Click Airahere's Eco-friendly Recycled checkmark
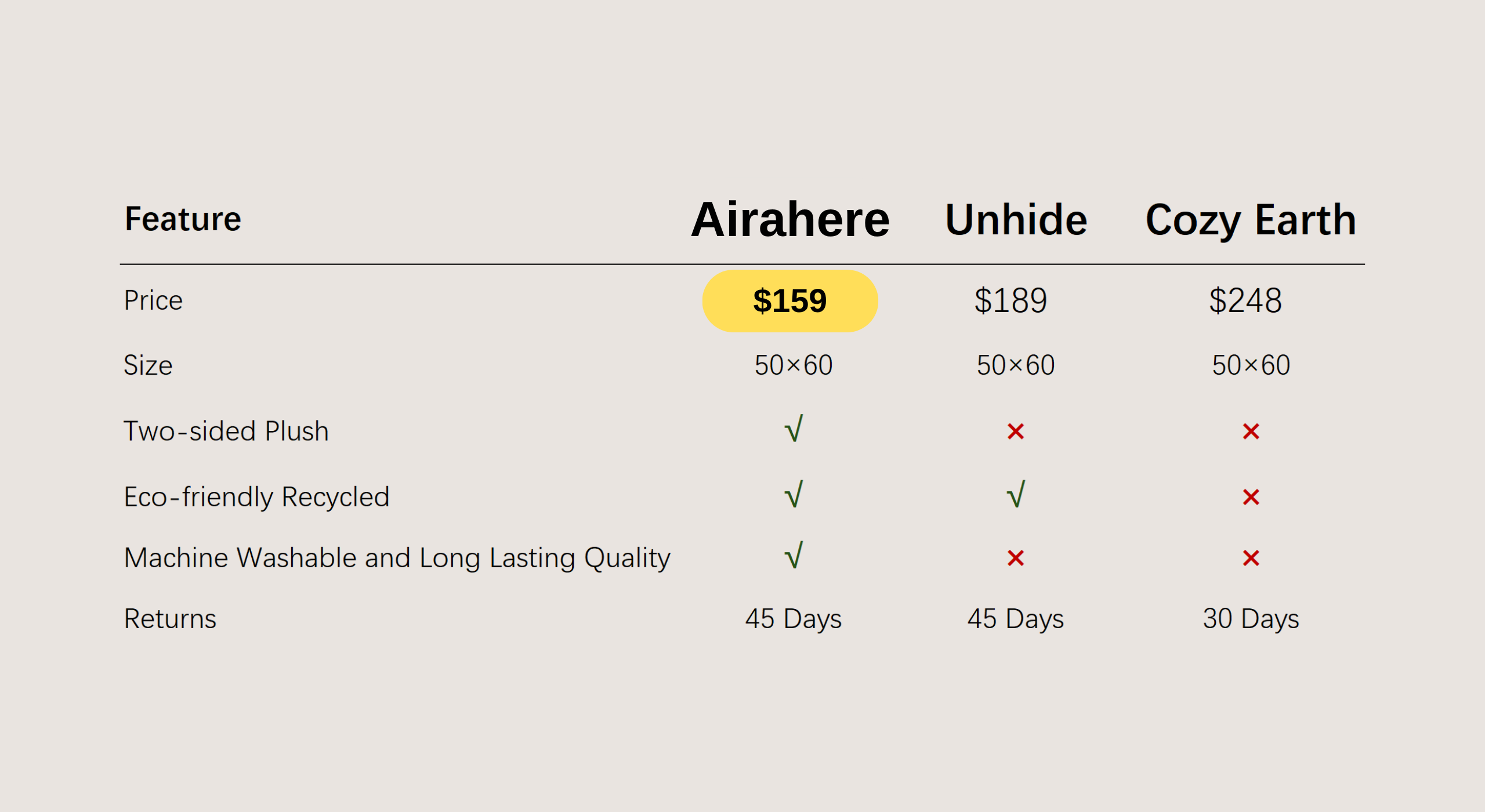The image size is (1485, 812). pos(794,495)
